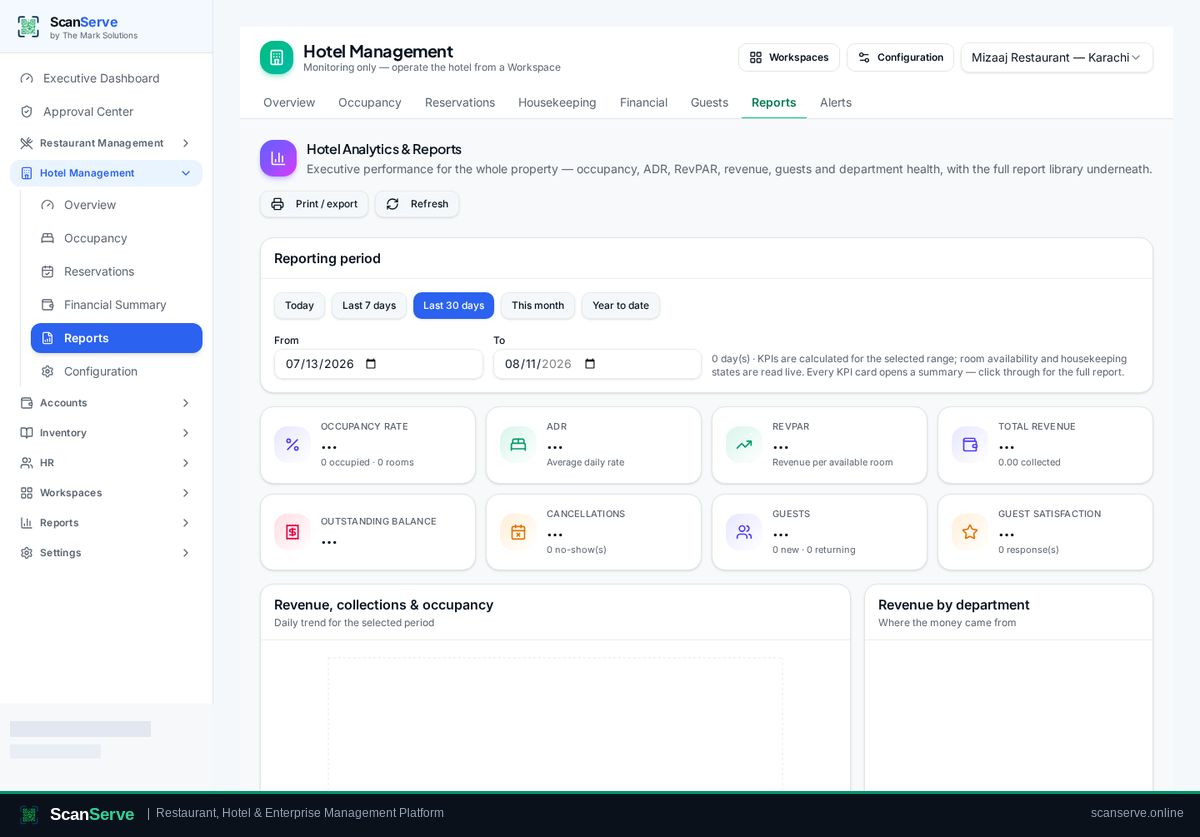Select the Today period option

click(x=299, y=306)
